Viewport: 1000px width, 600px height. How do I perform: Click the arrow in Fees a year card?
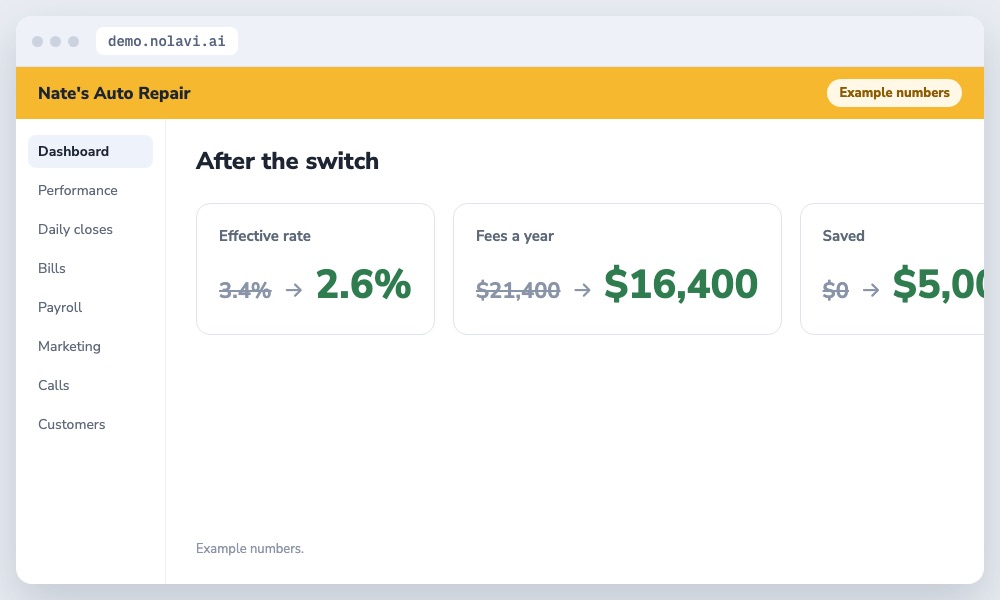click(x=582, y=290)
